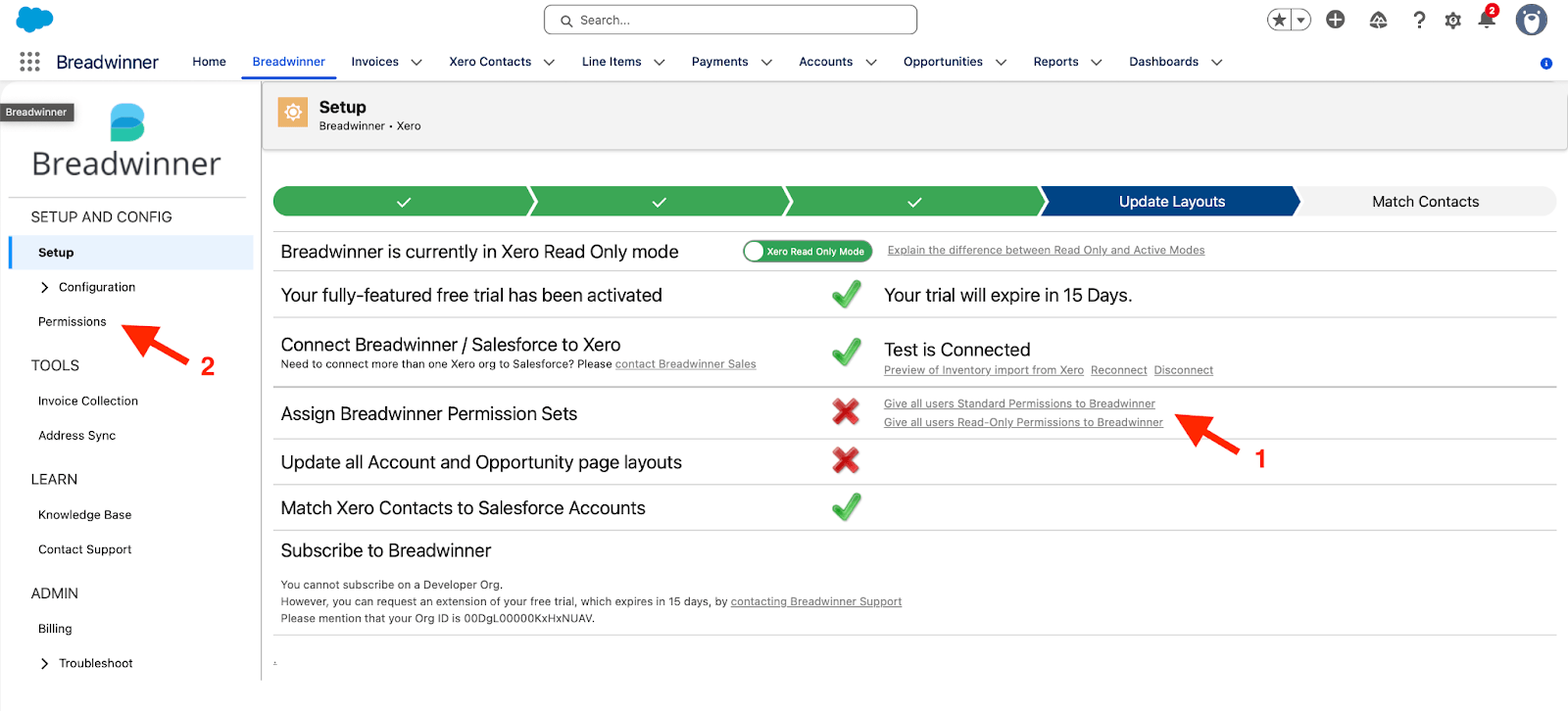Open the Payments tab
The width and height of the screenshot is (1568, 711).
pyautogui.click(x=719, y=62)
